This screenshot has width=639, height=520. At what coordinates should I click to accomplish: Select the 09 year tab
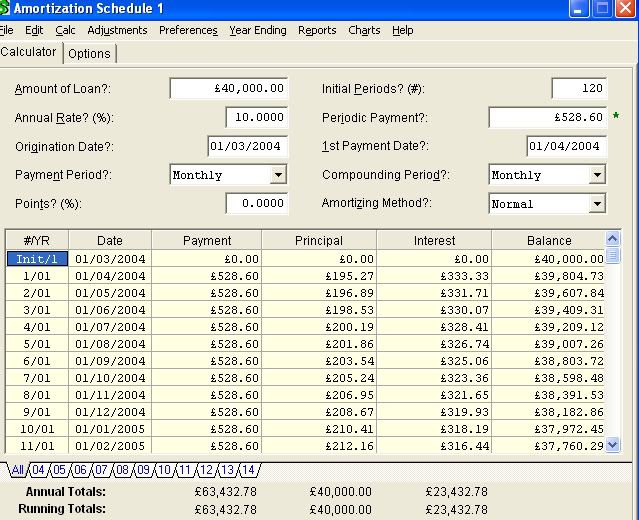143,469
